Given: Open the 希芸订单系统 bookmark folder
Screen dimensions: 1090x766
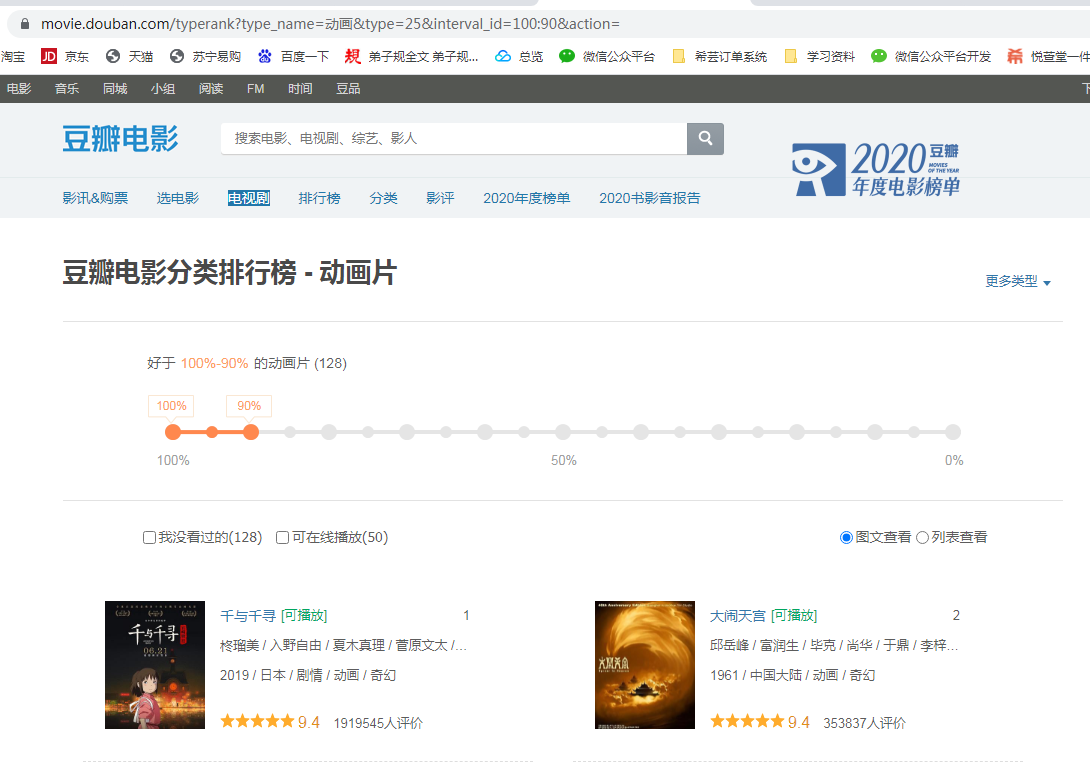Looking at the screenshot, I should coord(719,56).
